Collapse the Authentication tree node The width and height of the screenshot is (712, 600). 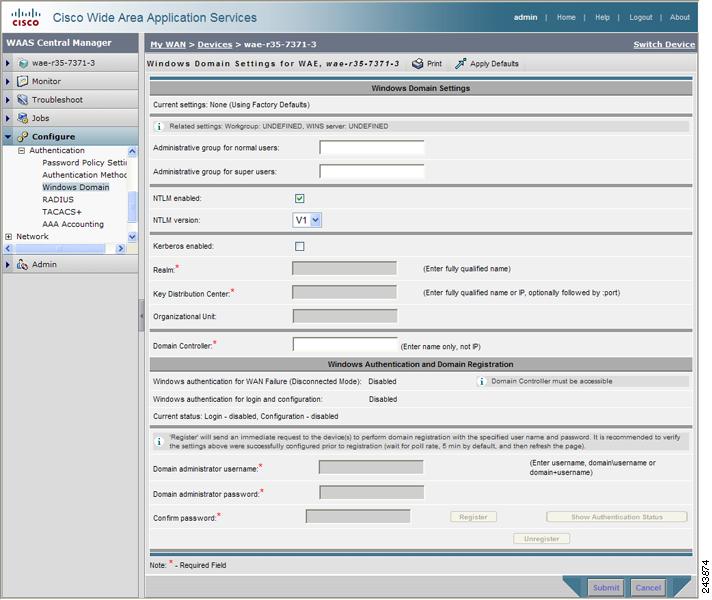click(x=21, y=150)
